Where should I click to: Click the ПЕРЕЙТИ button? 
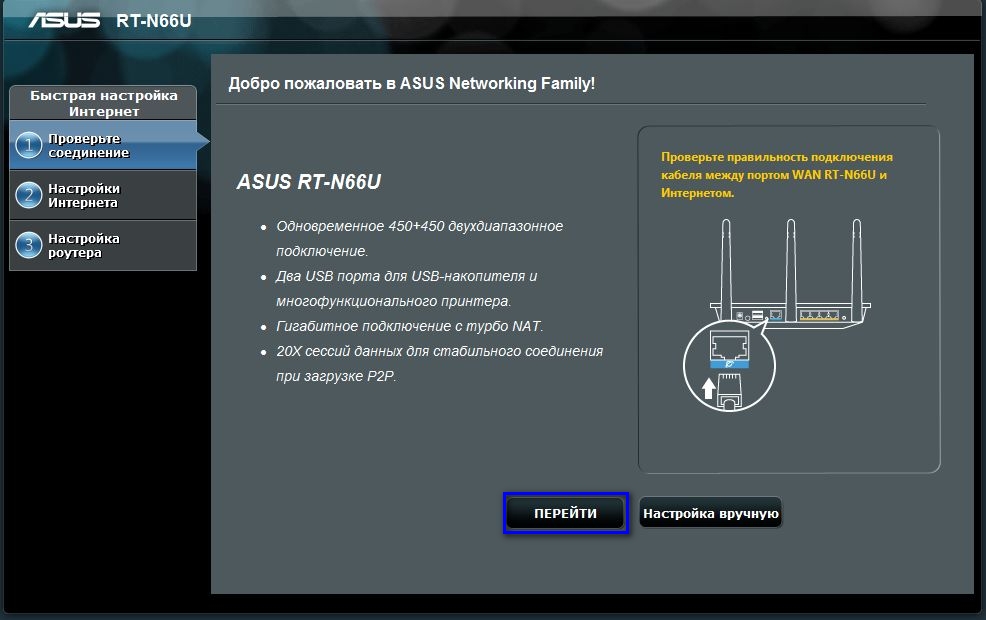coord(565,513)
